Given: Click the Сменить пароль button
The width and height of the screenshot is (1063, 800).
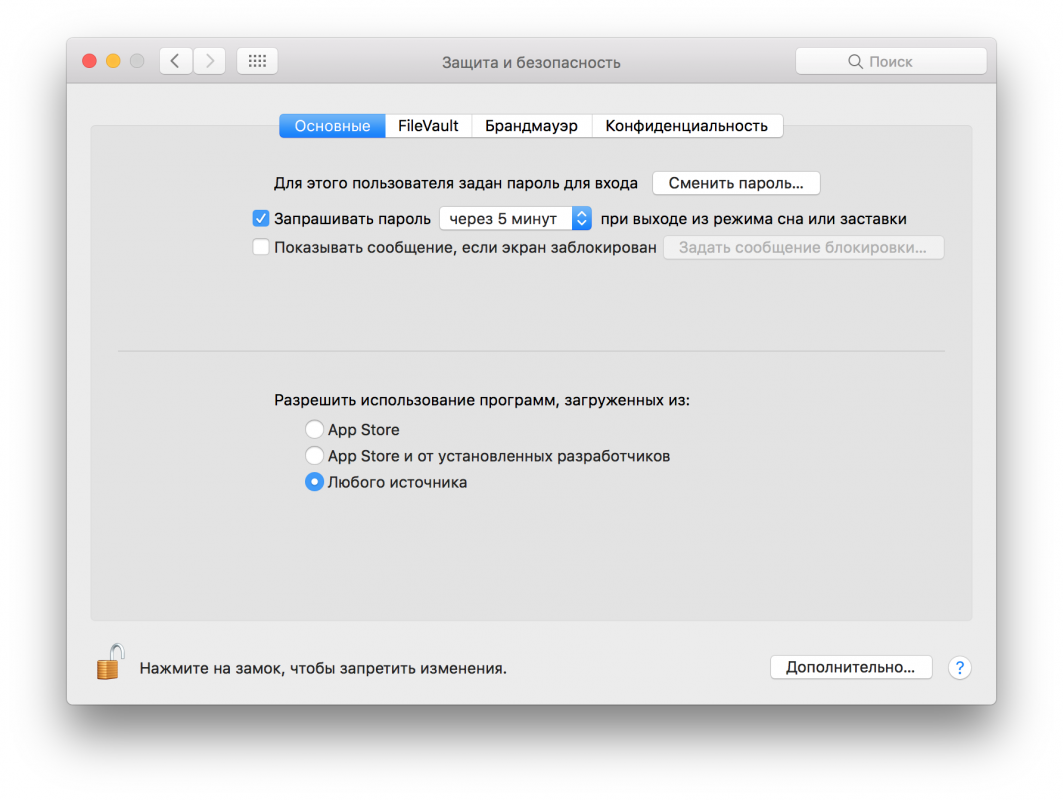Looking at the screenshot, I should (x=735, y=183).
